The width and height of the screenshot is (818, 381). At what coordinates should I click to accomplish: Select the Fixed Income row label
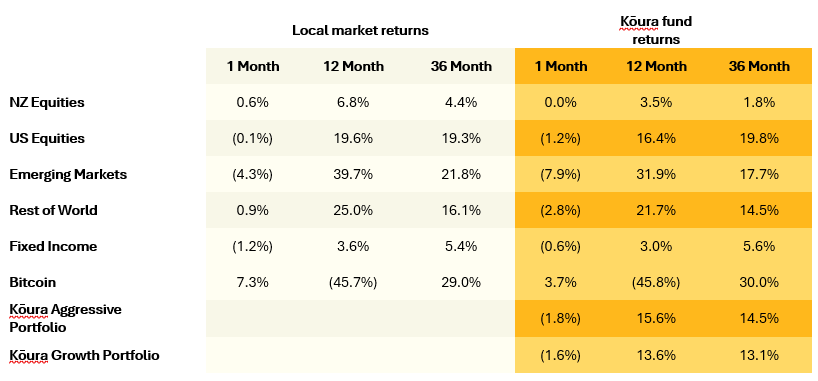[x=53, y=246]
